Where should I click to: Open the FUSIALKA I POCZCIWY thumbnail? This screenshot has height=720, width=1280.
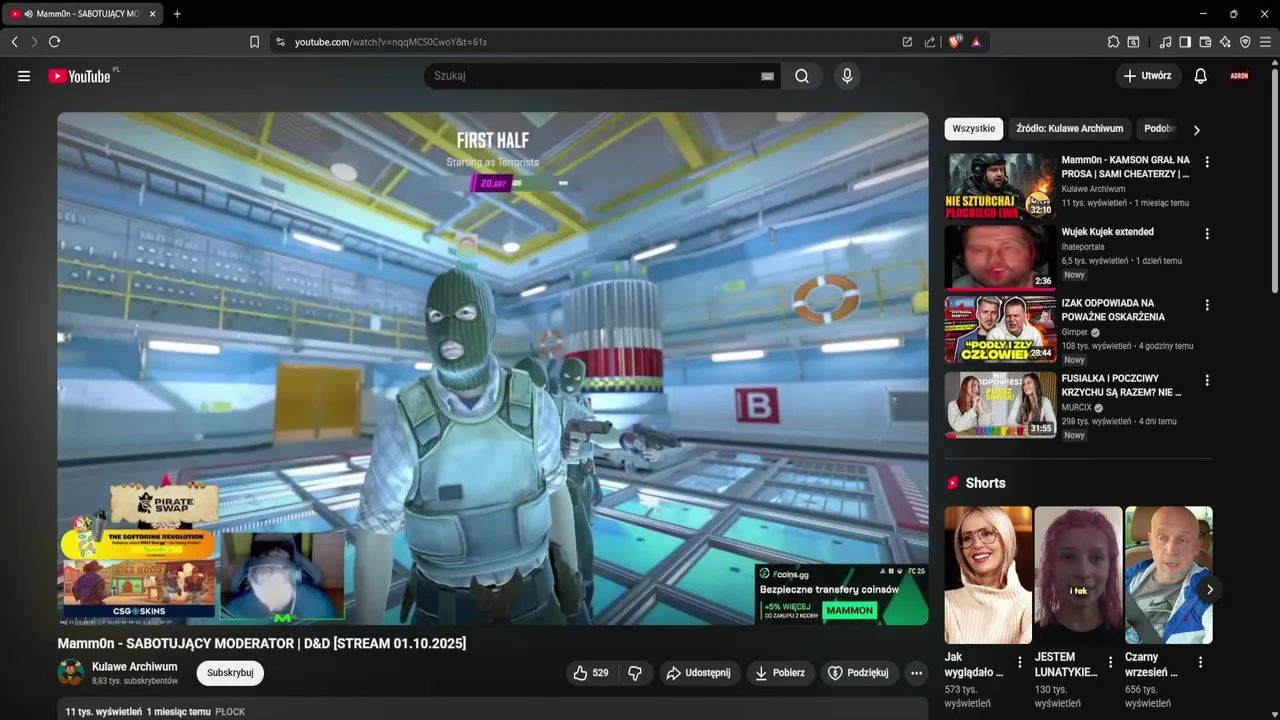pyautogui.click(x=1000, y=405)
